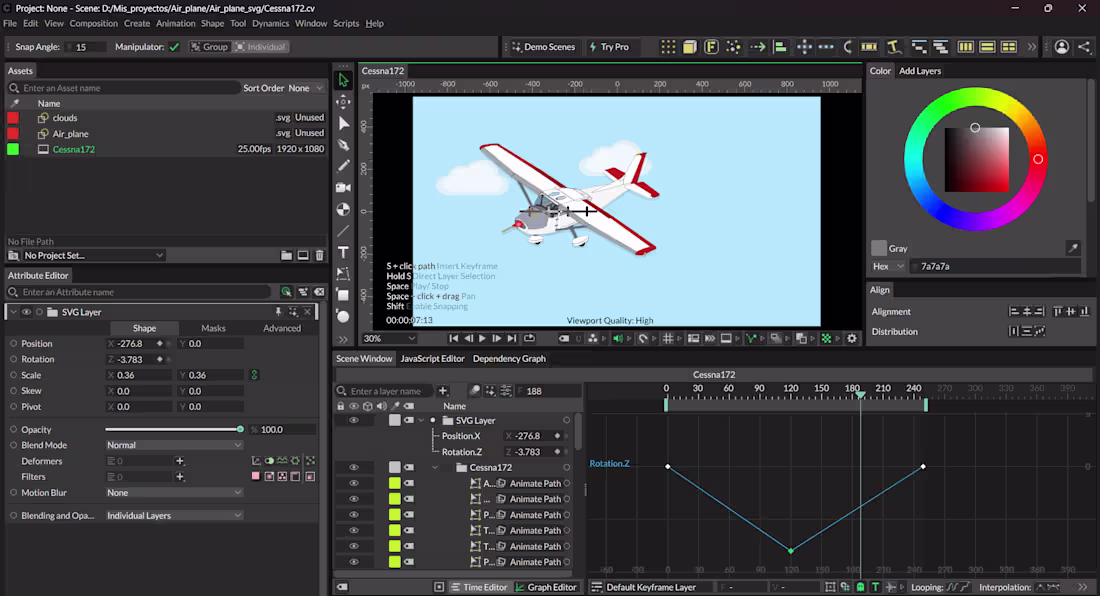Click the grid array toolbar icon

(668, 47)
